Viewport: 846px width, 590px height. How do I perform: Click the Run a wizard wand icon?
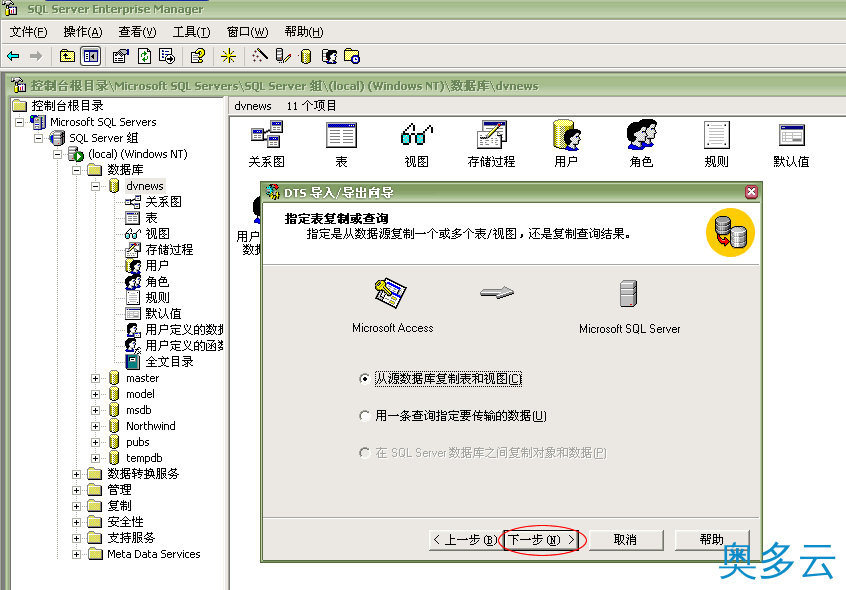[x=260, y=56]
